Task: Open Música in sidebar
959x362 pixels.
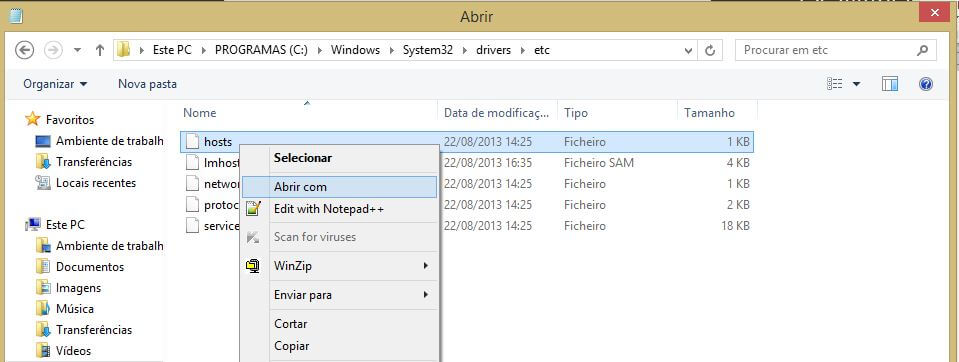Action: click(75, 309)
